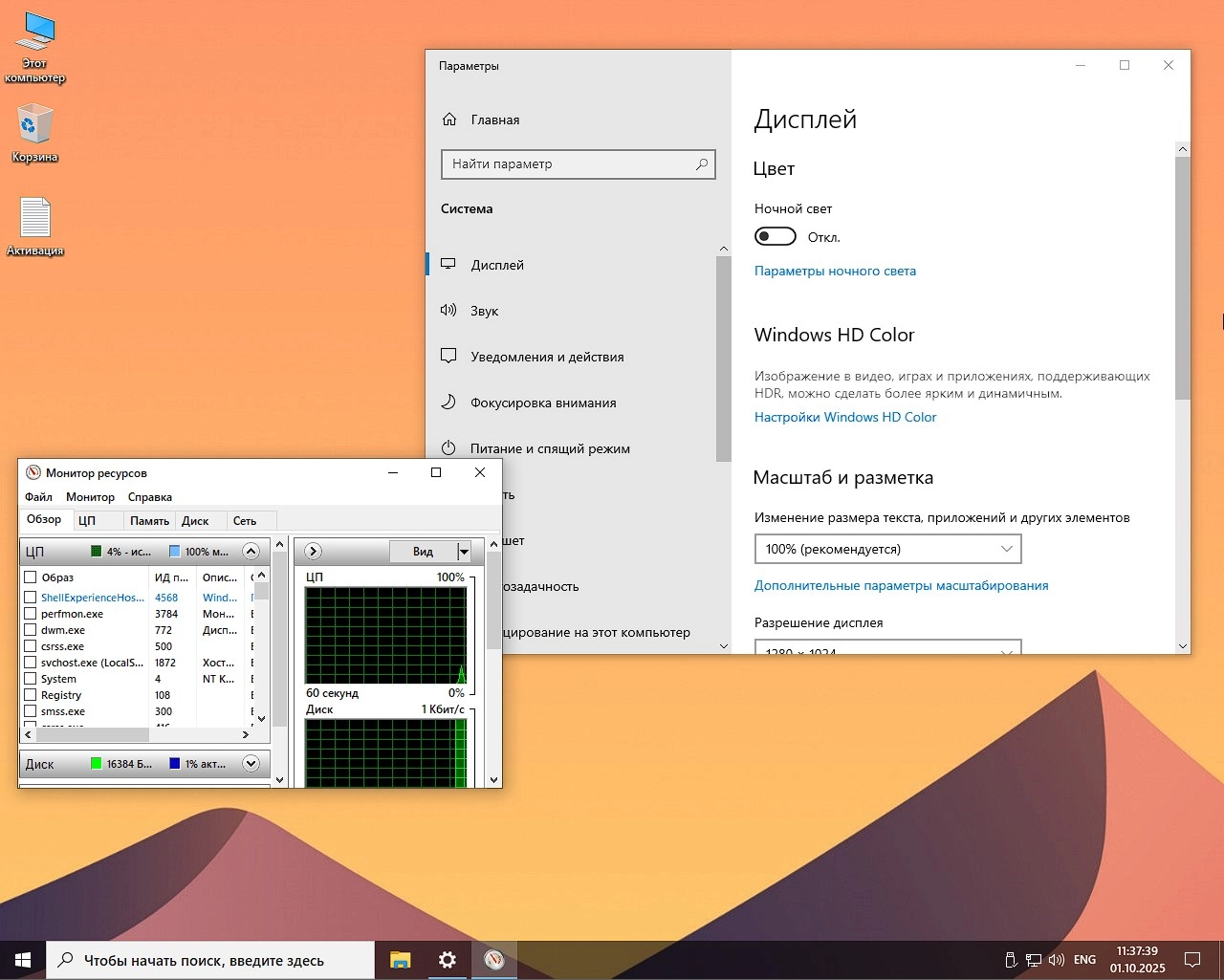This screenshot has height=980, width=1224.
Task: Open the network tray icon
Action: click(x=1034, y=960)
